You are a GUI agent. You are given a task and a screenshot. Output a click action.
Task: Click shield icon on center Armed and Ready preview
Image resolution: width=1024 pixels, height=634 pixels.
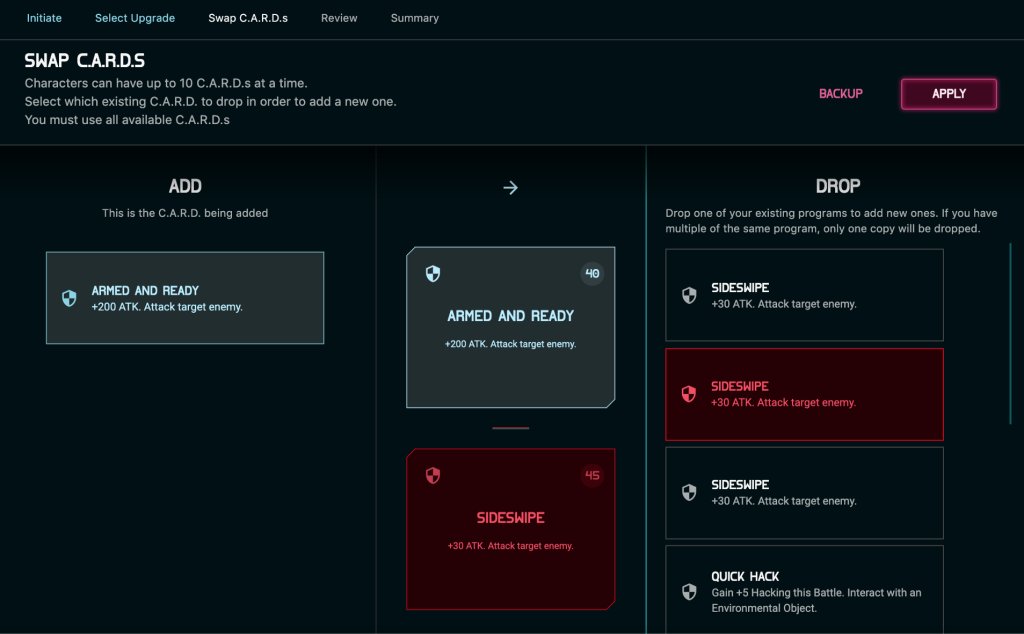click(x=433, y=273)
